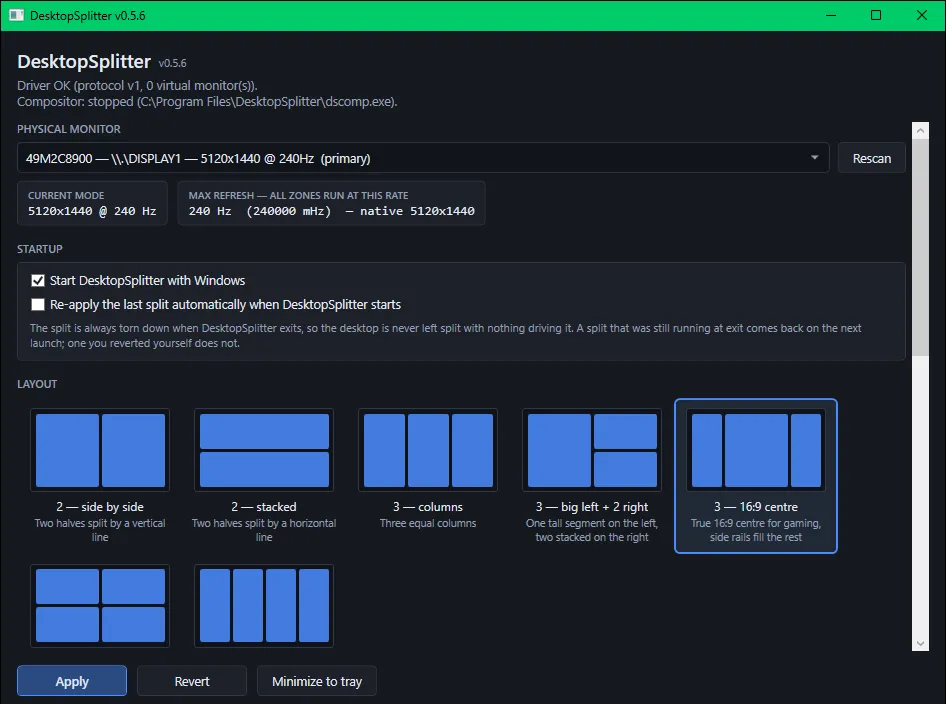Click the Max Refresh 240 Hz native value

[x=331, y=211]
